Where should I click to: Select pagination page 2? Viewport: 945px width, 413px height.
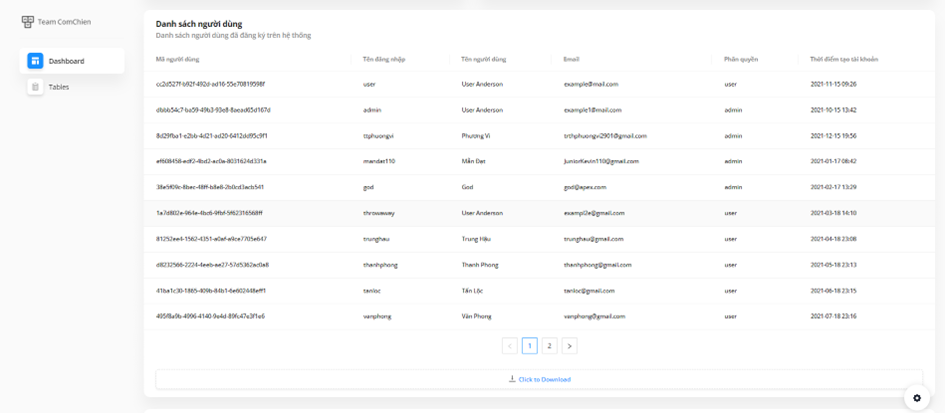(549, 346)
